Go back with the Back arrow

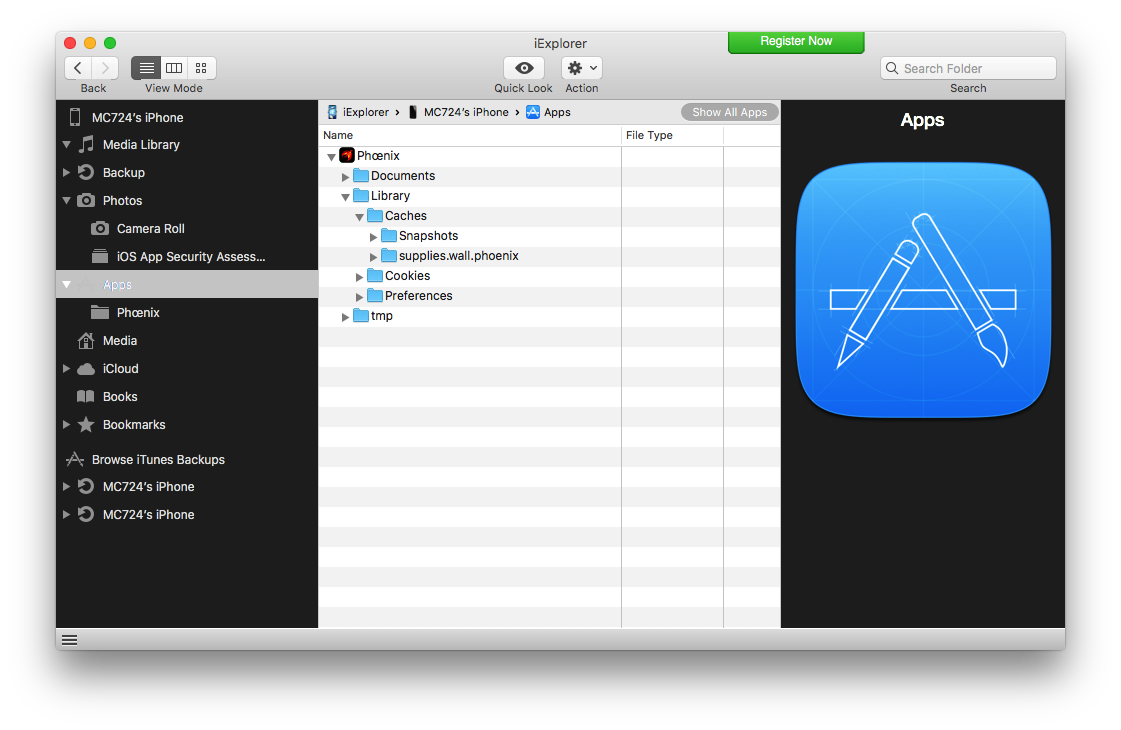click(x=78, y=68)
